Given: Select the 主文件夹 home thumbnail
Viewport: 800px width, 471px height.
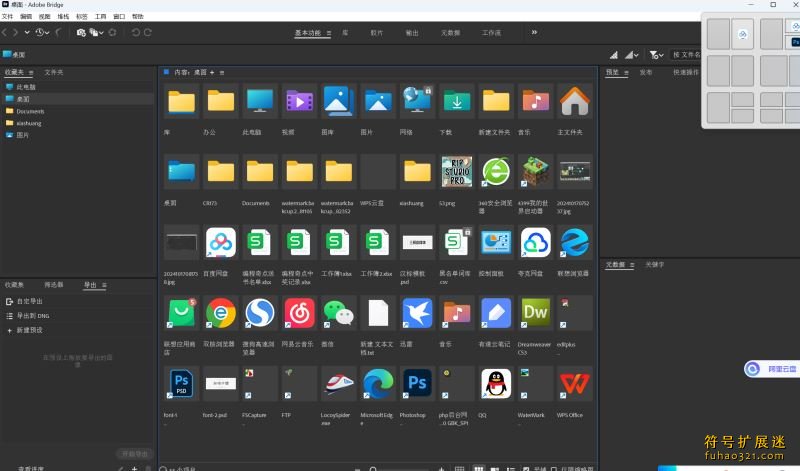Looking at the screenshot, I should (574, 102).
